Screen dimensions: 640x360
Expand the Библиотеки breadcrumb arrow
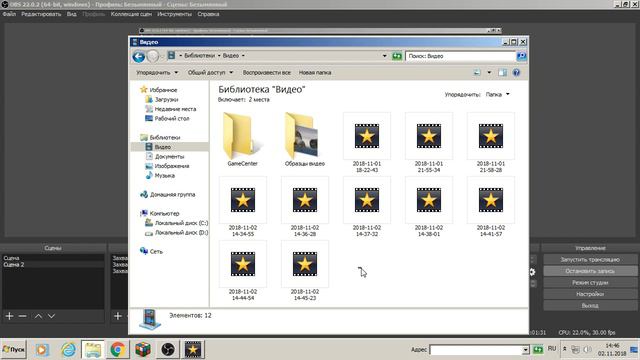pyautogui.click(x=219, y=56)
